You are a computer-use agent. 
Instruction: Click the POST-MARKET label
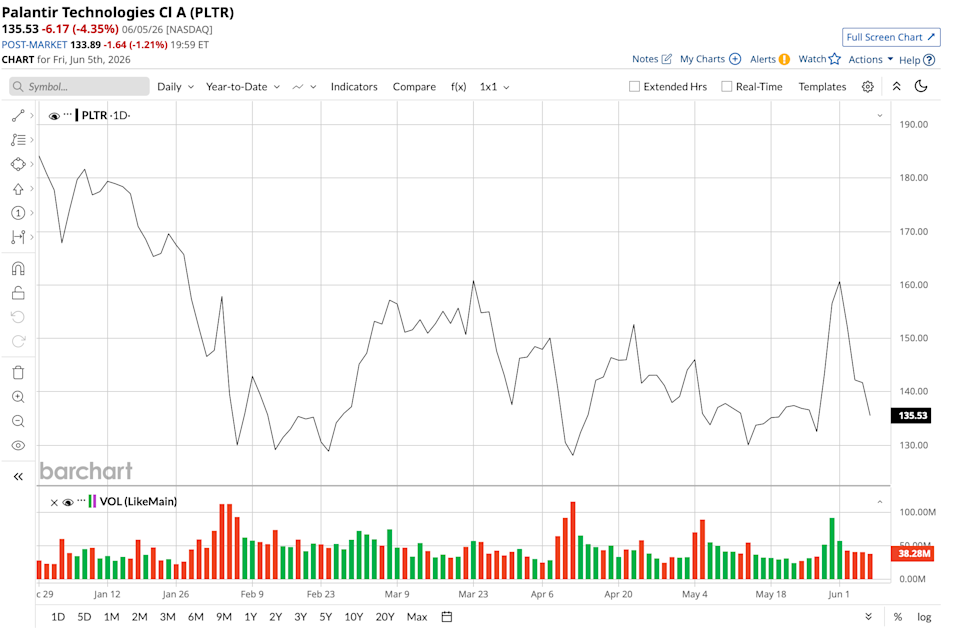(x=34, y=45)
